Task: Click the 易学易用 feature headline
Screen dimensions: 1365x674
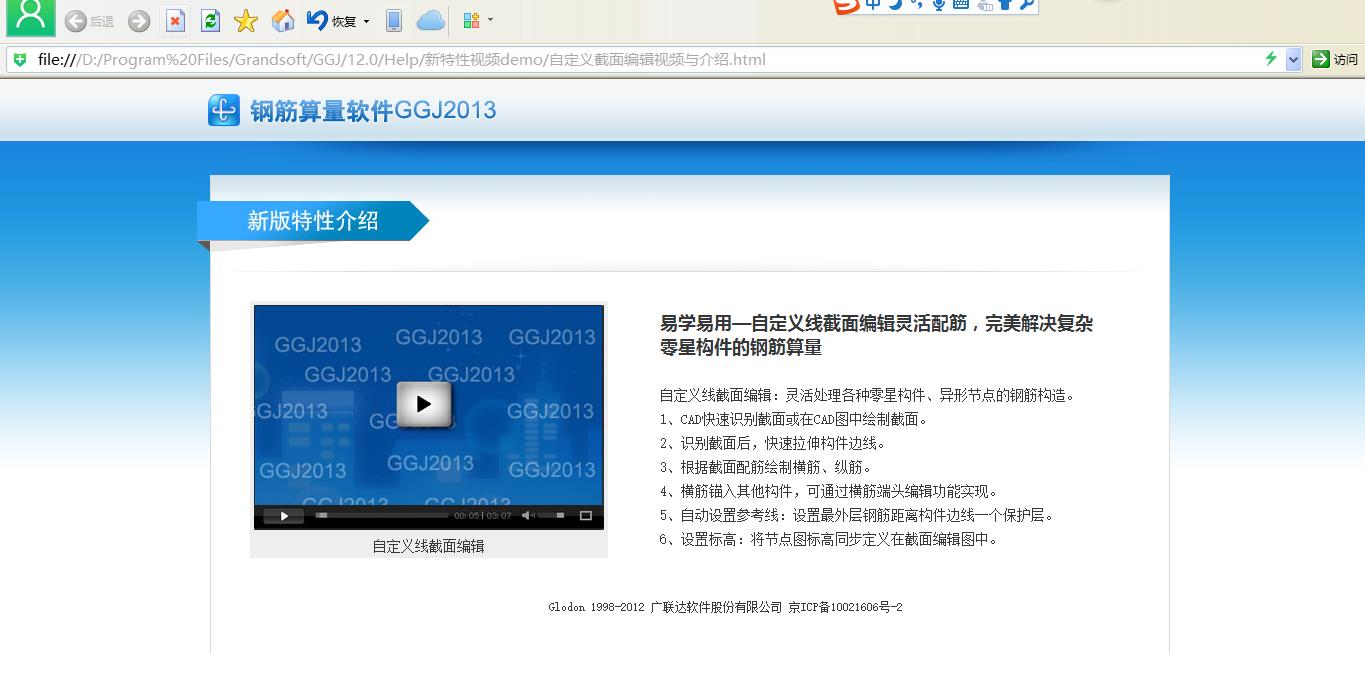Action: tap(876, 336)
